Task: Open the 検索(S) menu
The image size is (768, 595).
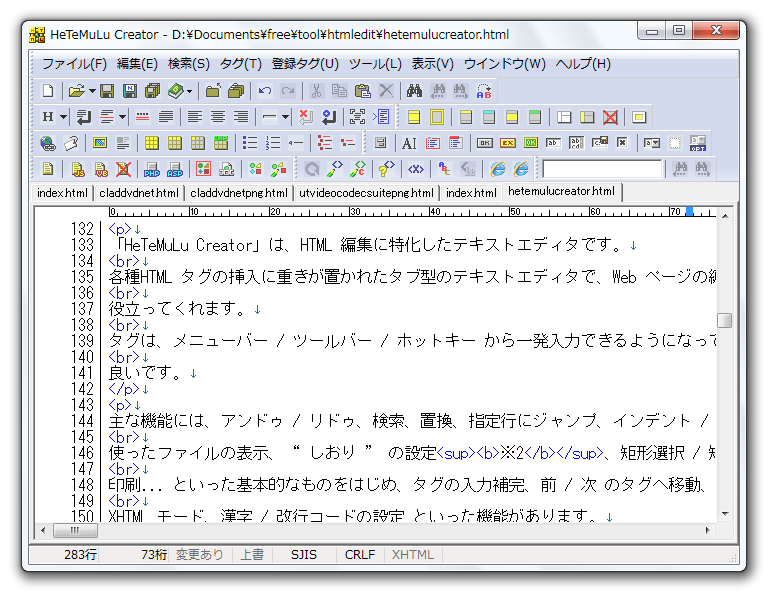Action: tap(189, 64)
